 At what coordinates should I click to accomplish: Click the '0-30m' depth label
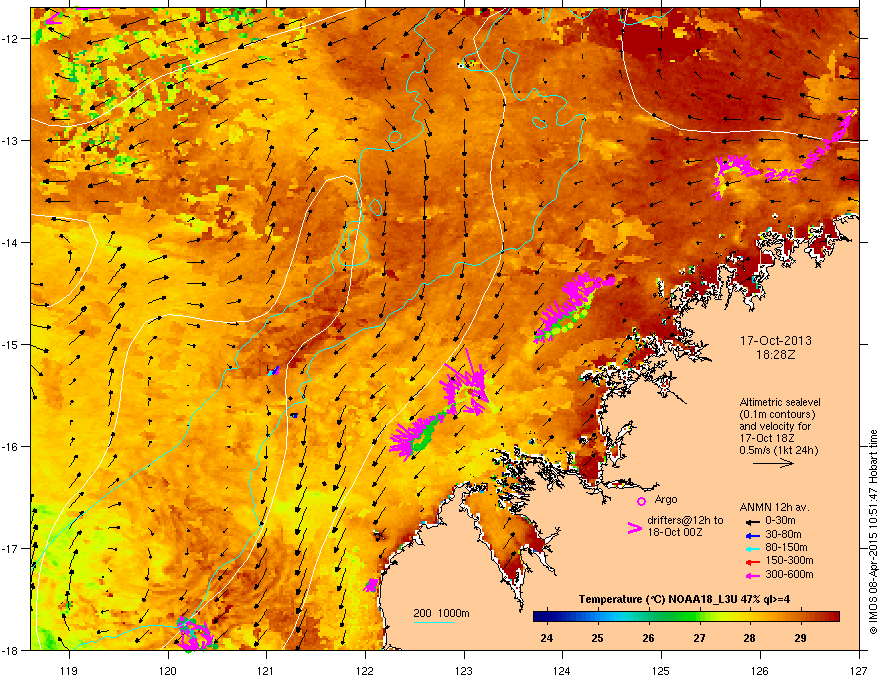coord(780,521)
